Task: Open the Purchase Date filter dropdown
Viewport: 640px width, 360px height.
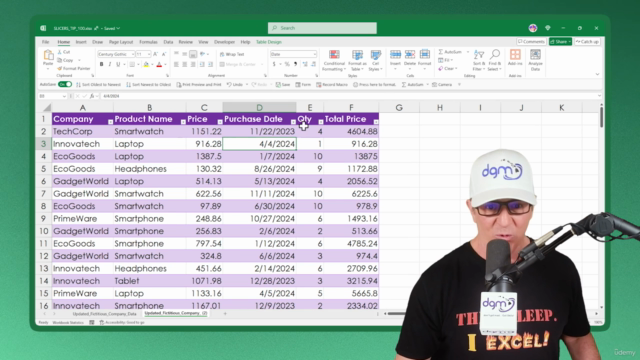Action: pyautogui.click(x=293, y=122)
